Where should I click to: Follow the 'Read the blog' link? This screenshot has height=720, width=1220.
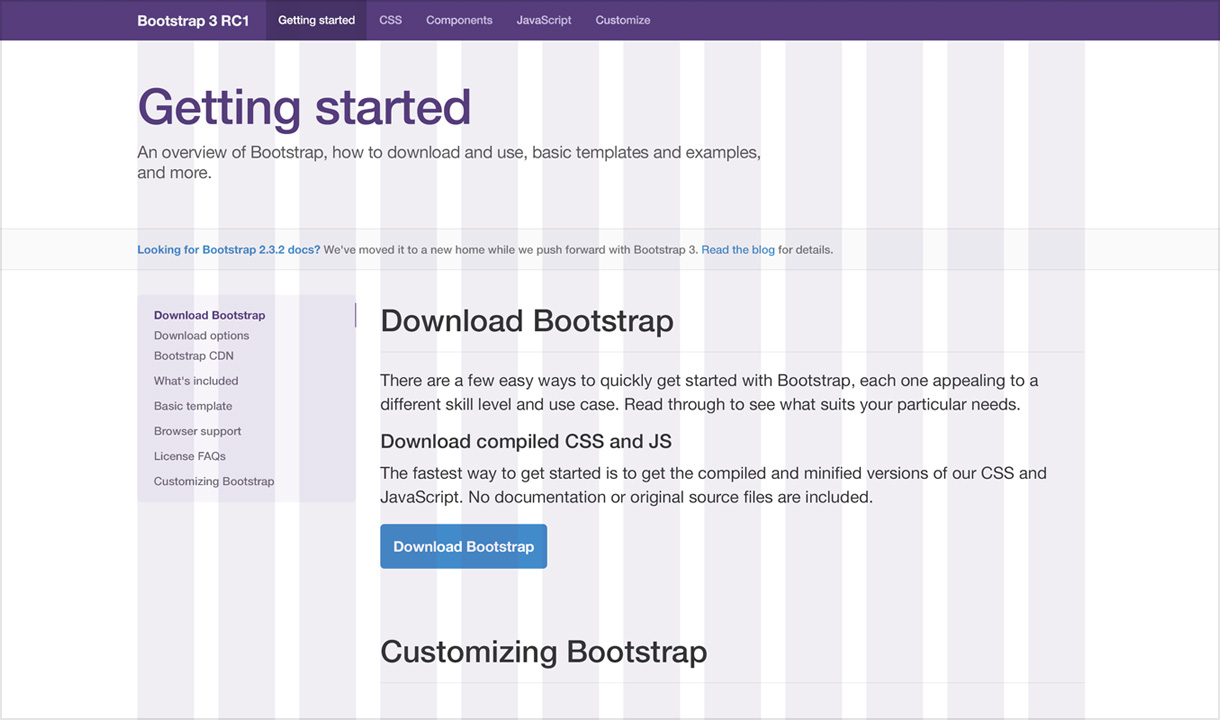click(738, 250)
